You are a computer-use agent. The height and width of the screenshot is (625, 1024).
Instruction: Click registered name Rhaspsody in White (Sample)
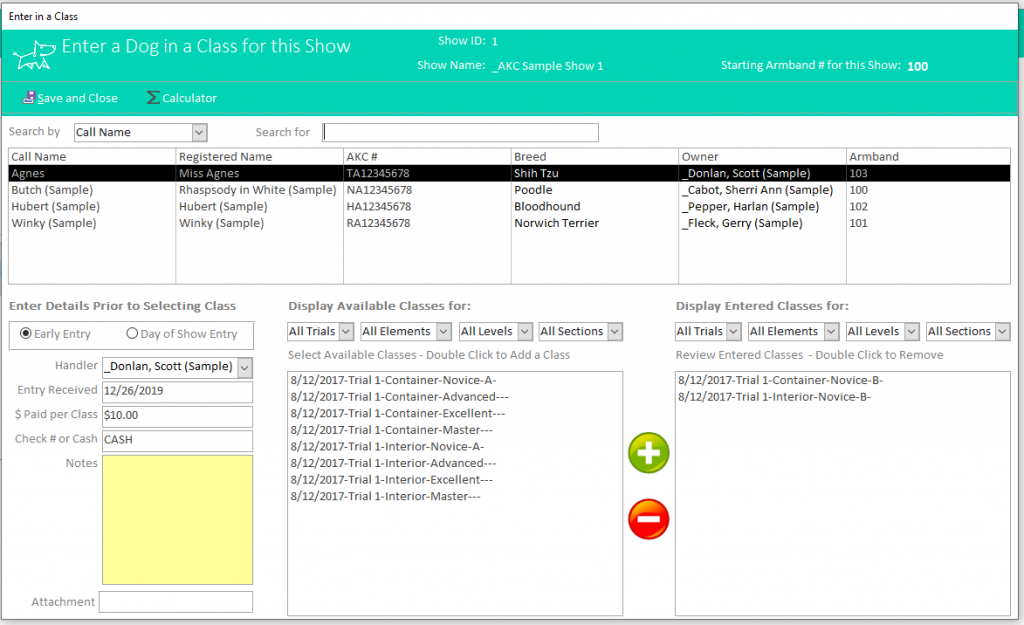tap(258, 190)
